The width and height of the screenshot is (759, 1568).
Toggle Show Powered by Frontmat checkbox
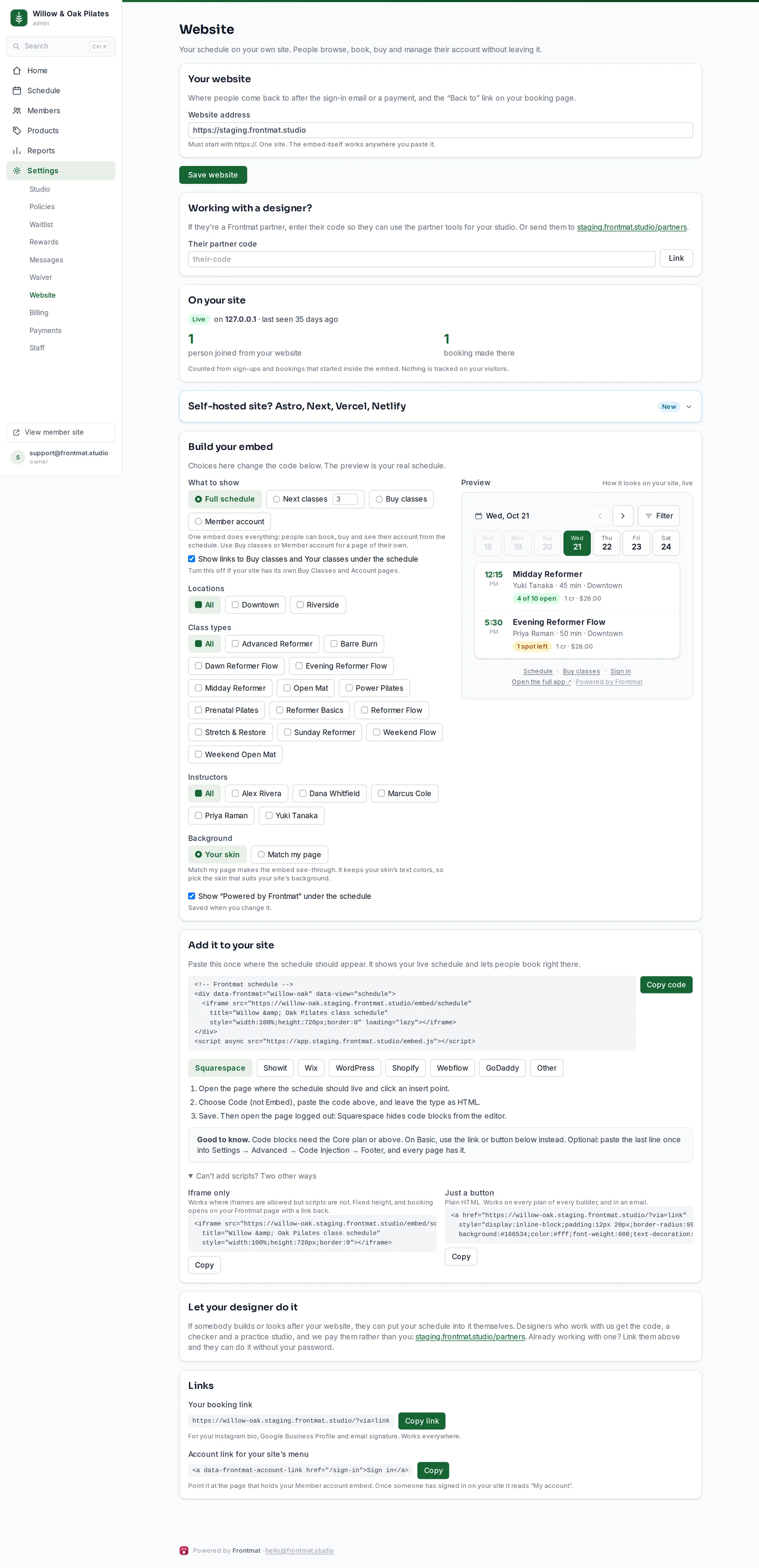pyautogui.click(x=192, y=896)
